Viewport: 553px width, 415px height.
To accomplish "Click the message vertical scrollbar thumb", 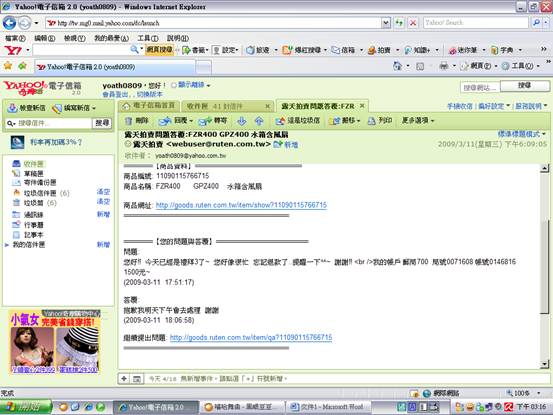I will 545,266.
